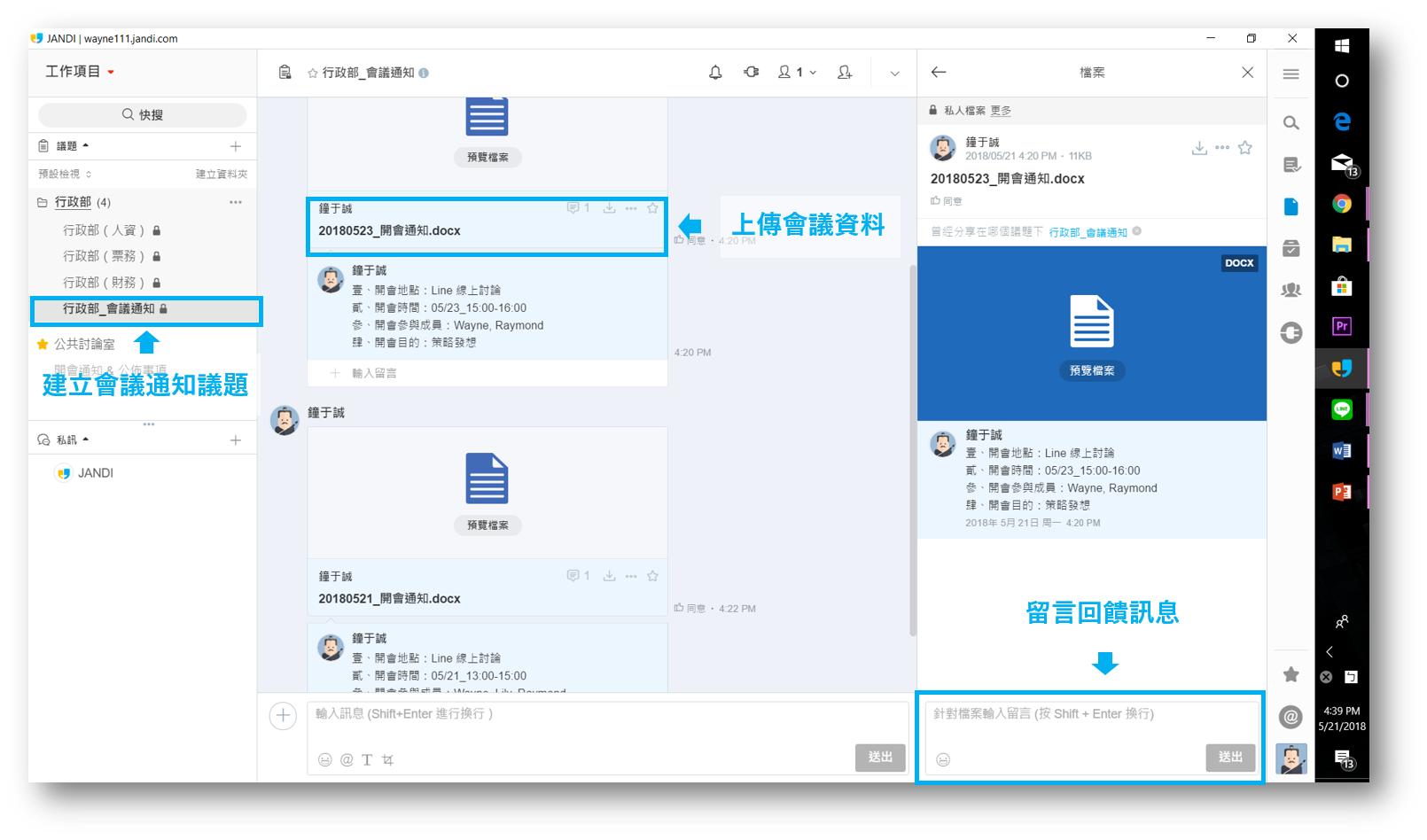Screen dimensions: 1427x840
Task: Expand the chevron menu in chat header
Action: (894, 74)
